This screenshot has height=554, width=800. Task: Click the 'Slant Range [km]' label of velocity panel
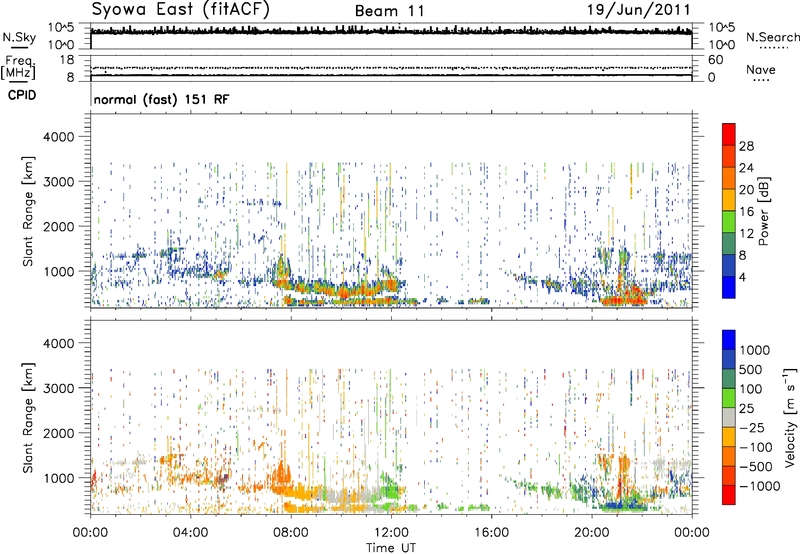pos(28,418)
